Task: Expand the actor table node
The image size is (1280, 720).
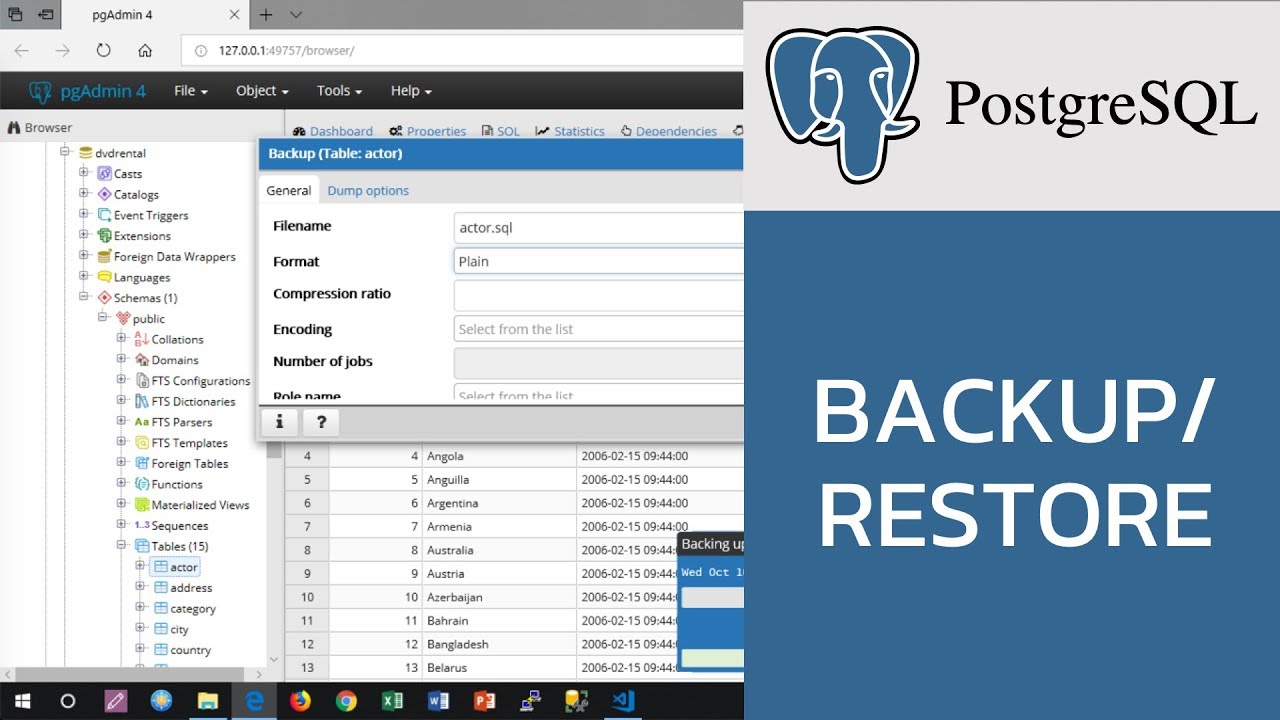Action: coord(141,567)
